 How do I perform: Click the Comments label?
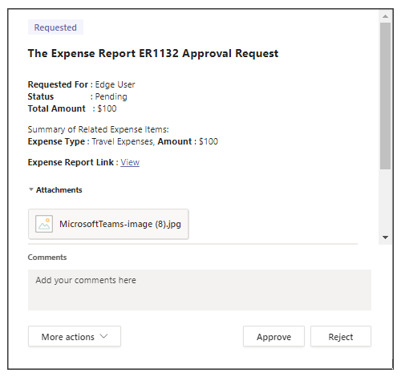[47, 257]
